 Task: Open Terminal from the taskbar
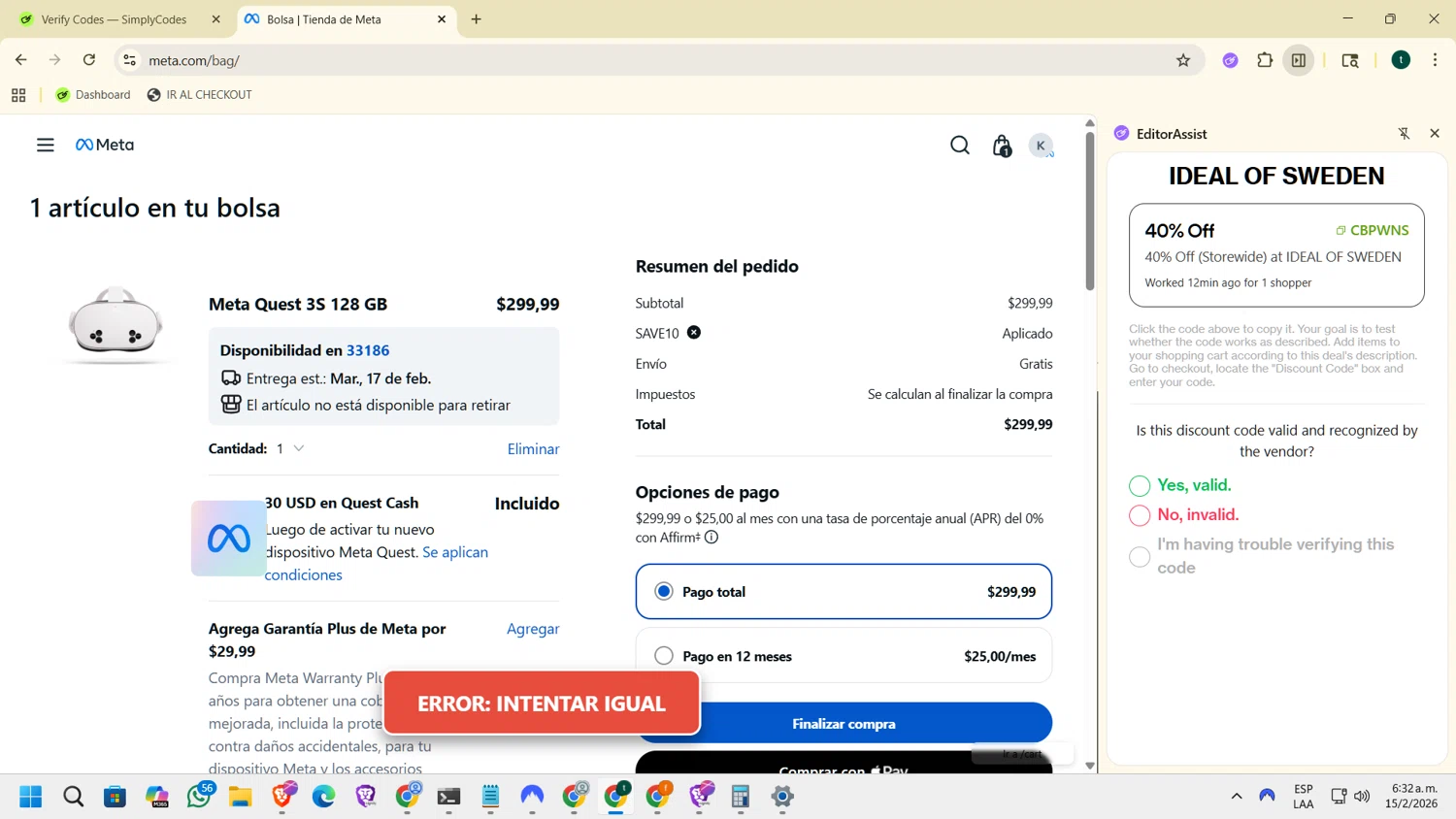[x=448, y=797]
